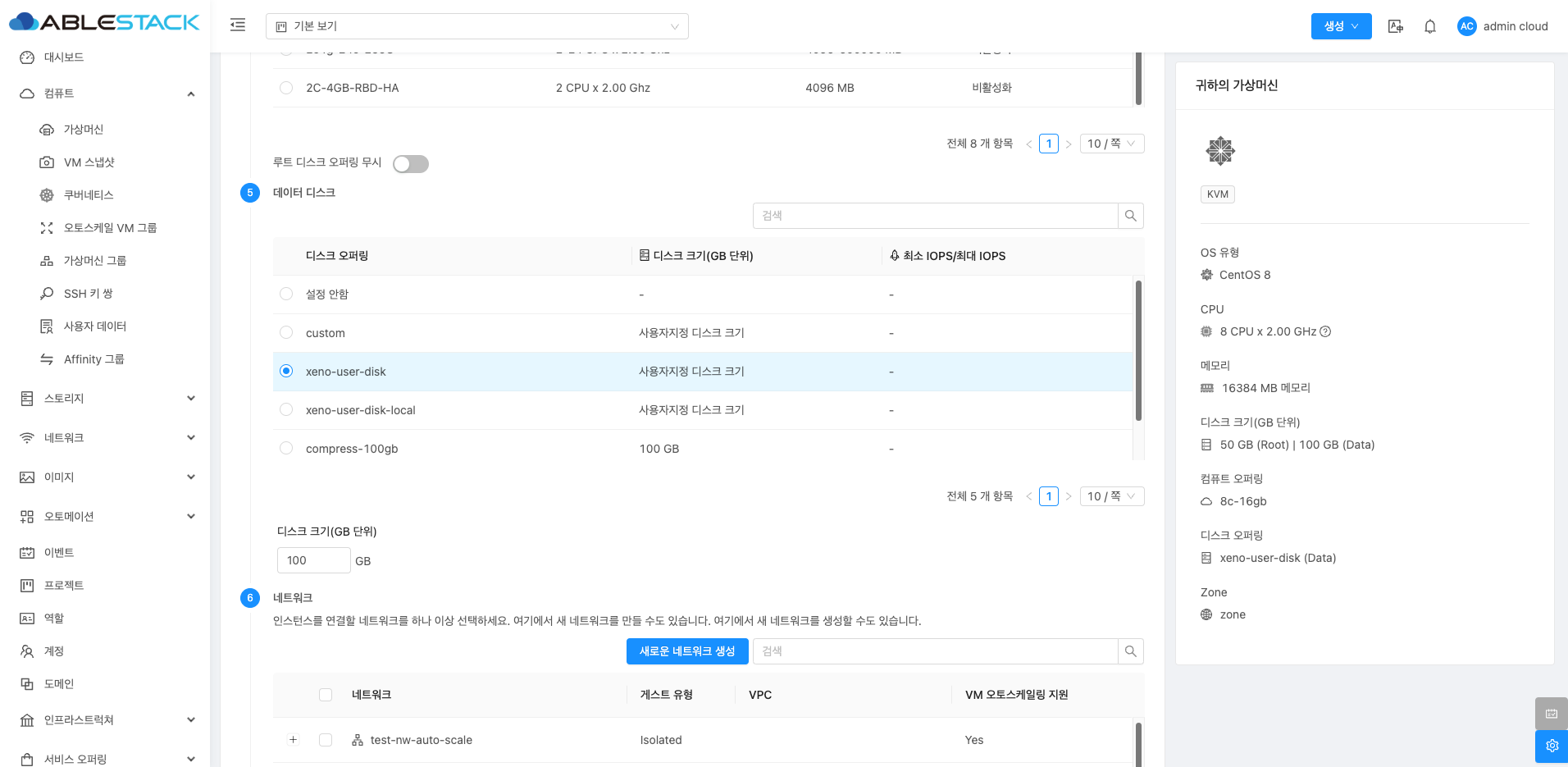Screen dimensions: 1568x767
Task: Click the admin cloud user avatar
Action: click(1466, 26)
